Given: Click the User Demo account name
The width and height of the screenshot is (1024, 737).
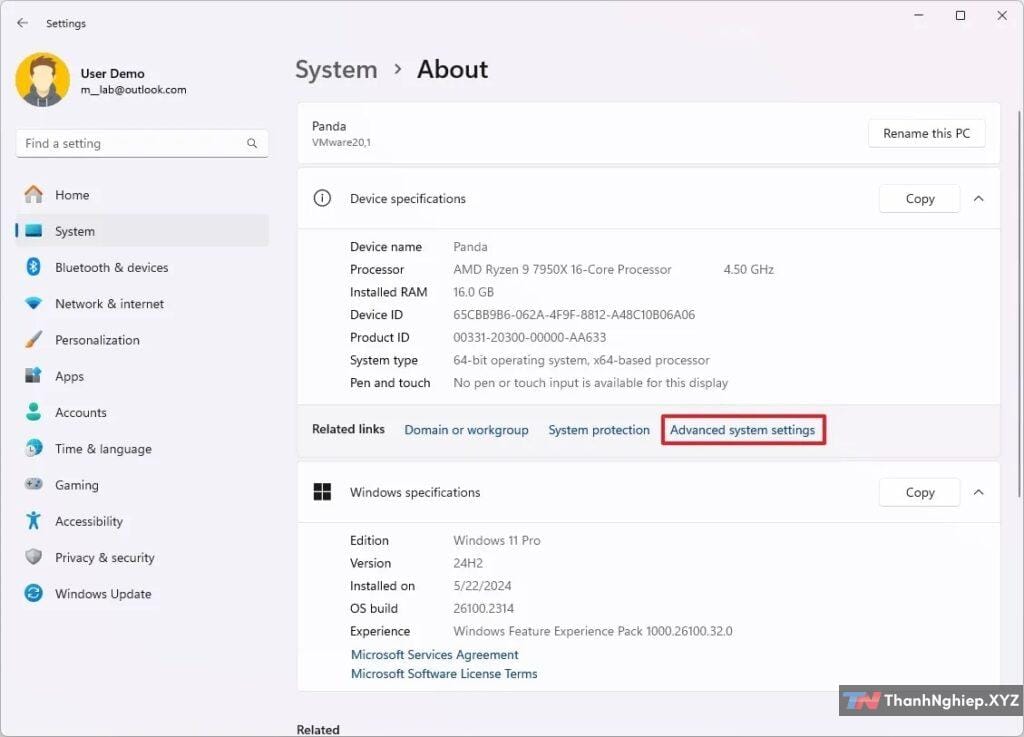Looking at the screenshot, I should 112,73.
